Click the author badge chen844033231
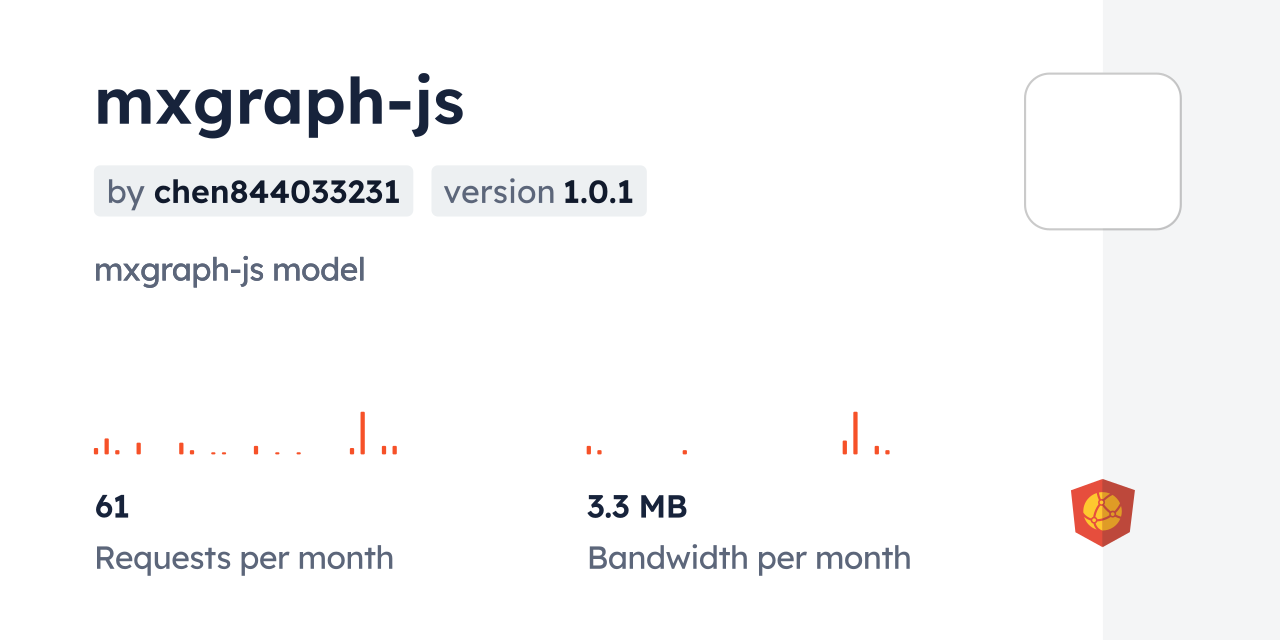 (253, 191)
